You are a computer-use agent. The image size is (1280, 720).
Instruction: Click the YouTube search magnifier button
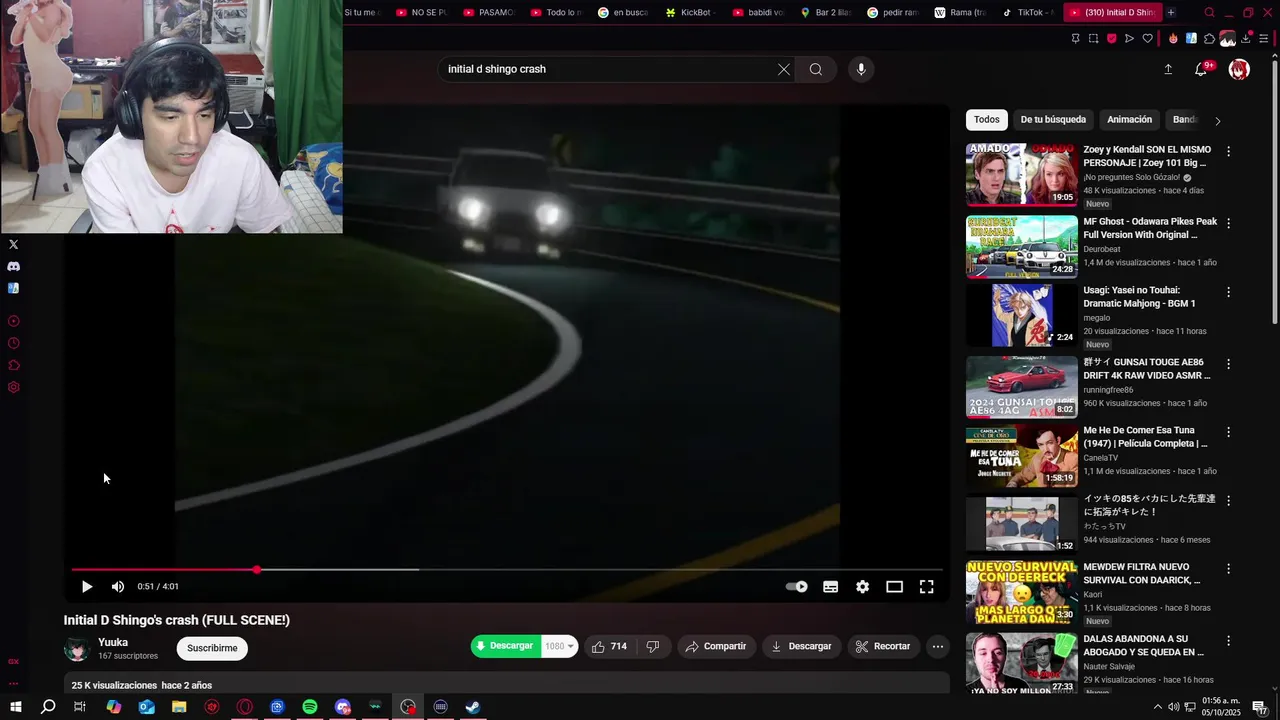pyautogui.click(x=816, y=69)
